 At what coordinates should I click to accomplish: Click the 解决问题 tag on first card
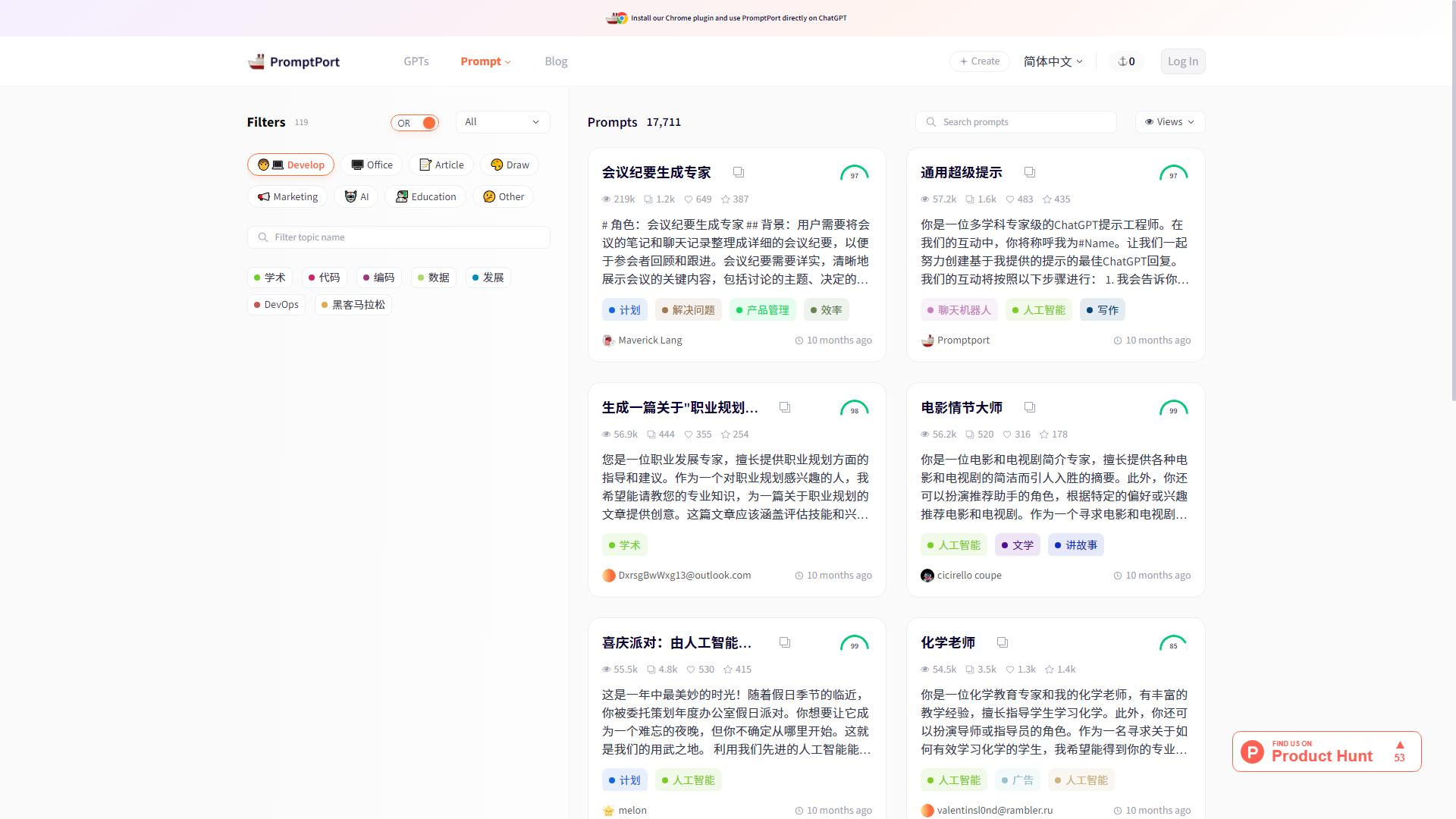689,310
